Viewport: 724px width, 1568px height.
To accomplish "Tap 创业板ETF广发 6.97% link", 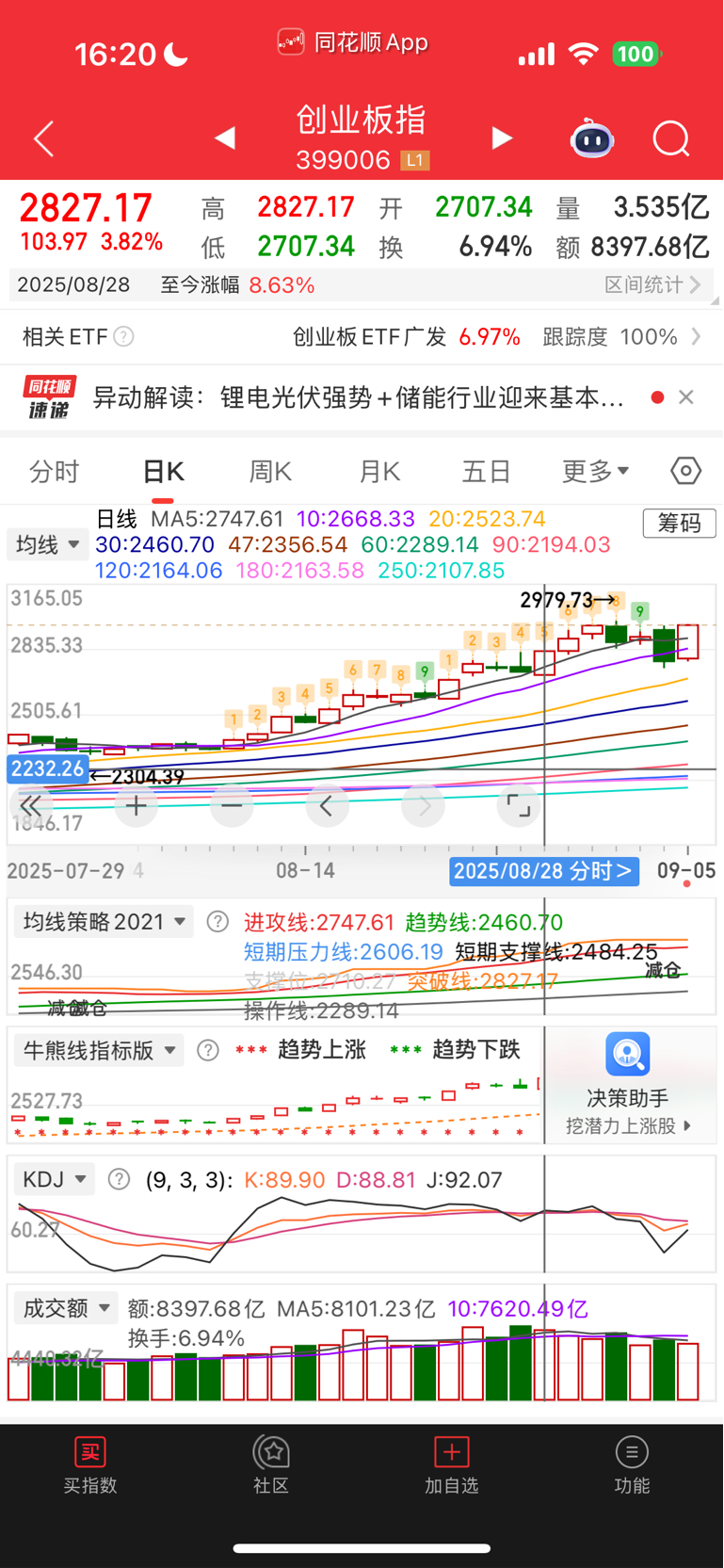I will pyautogui.click(x=407, y=336).
